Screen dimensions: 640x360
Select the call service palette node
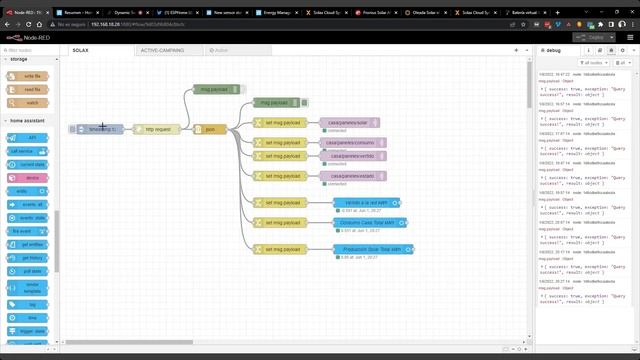click(28, 151)
